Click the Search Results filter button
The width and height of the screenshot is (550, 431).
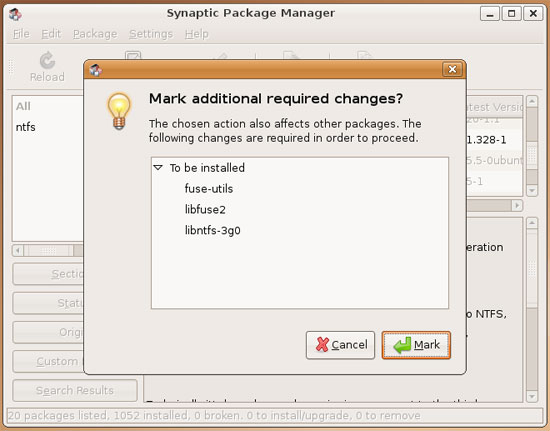pos(75,390)
